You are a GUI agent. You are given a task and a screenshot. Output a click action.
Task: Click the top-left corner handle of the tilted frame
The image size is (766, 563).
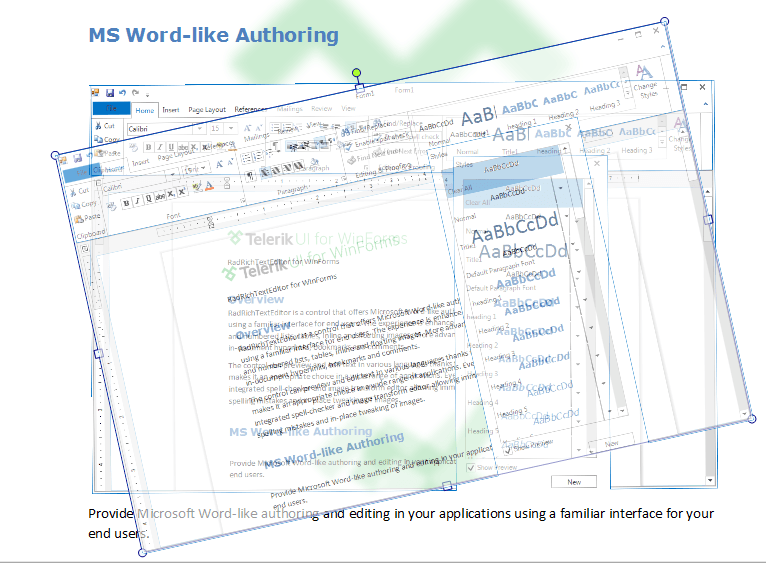[55, 155]
